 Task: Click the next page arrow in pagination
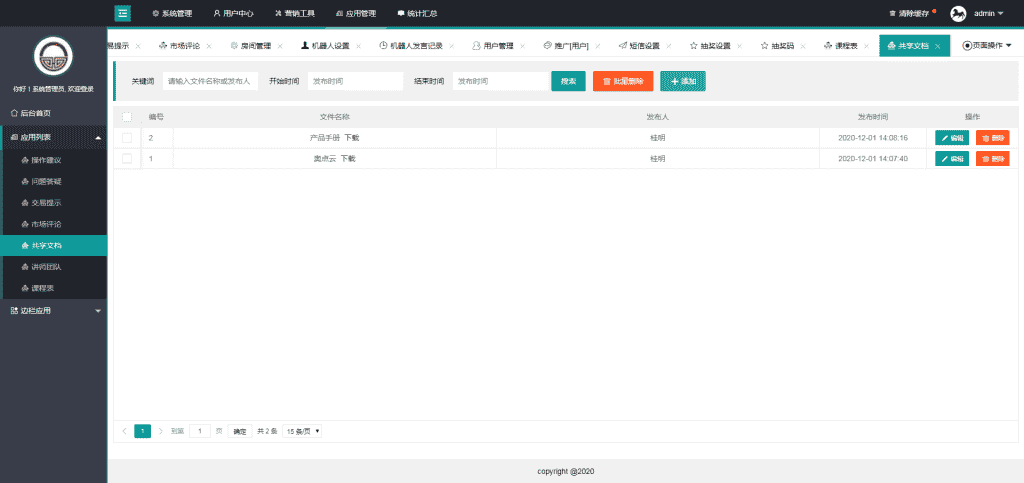click(x=160, y=431)
